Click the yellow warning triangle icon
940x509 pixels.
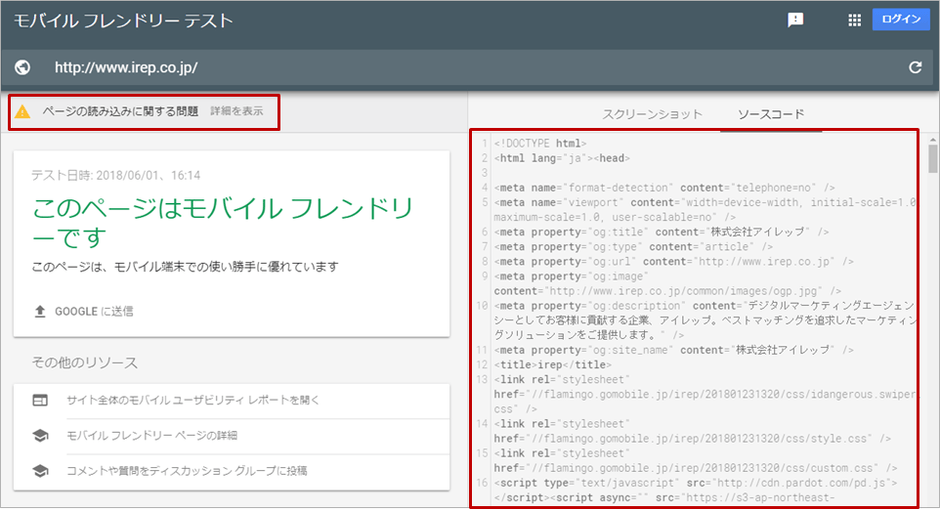coord(23,111)
